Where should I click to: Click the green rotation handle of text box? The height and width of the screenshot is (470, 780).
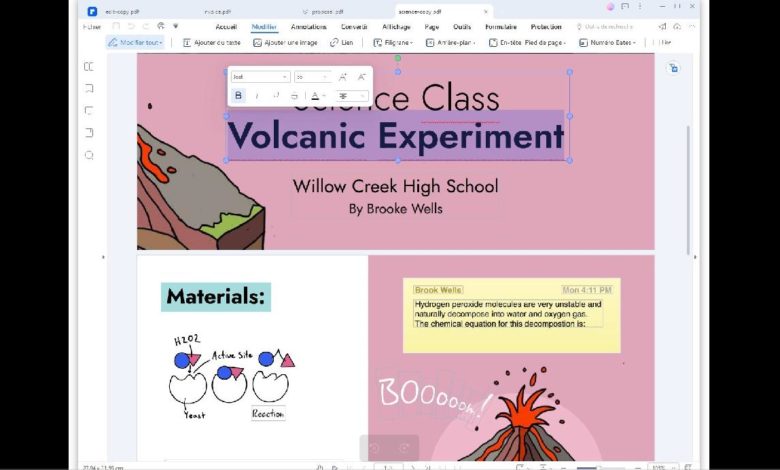point(398,59)
